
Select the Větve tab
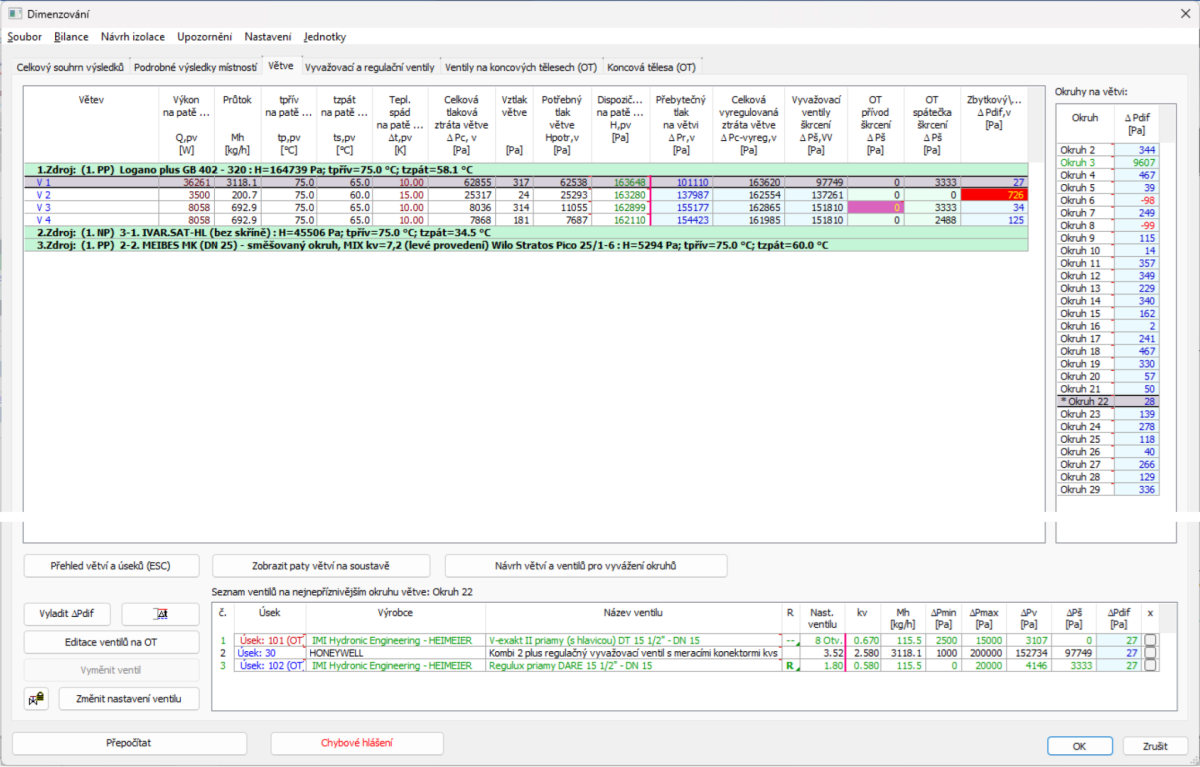[x=281, y=65]
